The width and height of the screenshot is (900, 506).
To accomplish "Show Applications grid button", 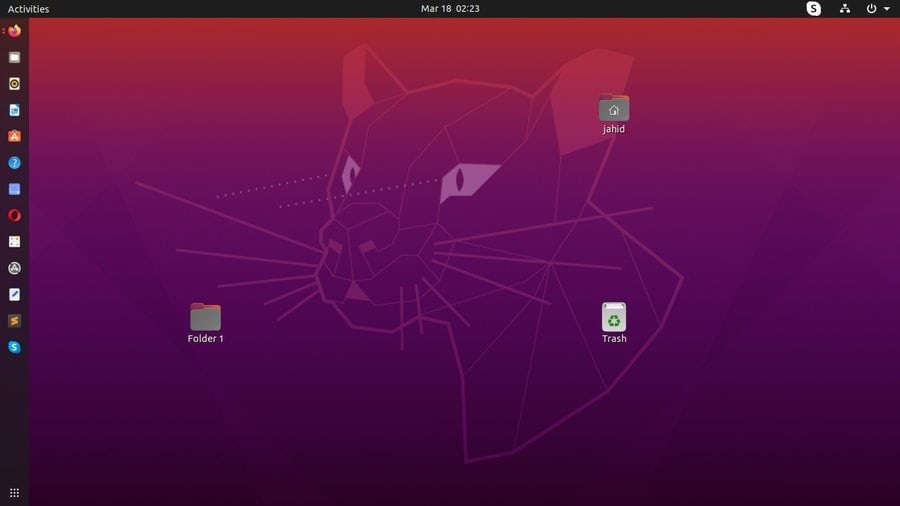I will coord(14,493).
